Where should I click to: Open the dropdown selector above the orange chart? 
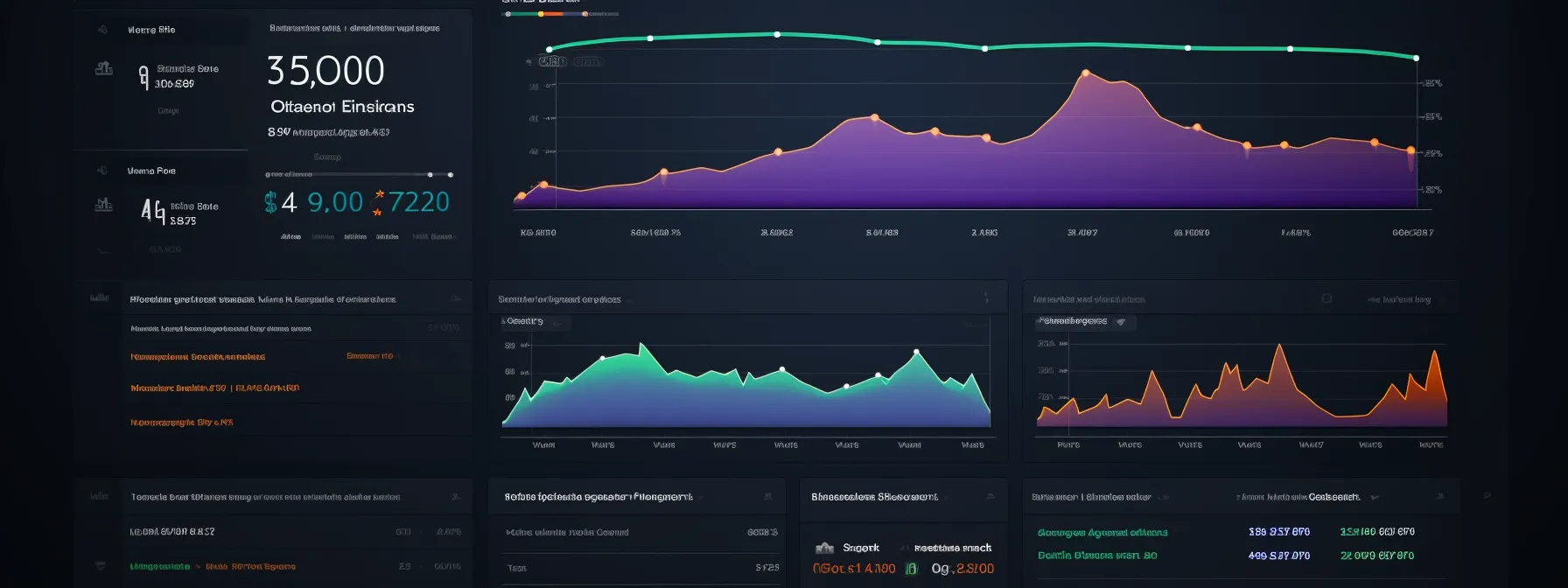(1085, 322)
